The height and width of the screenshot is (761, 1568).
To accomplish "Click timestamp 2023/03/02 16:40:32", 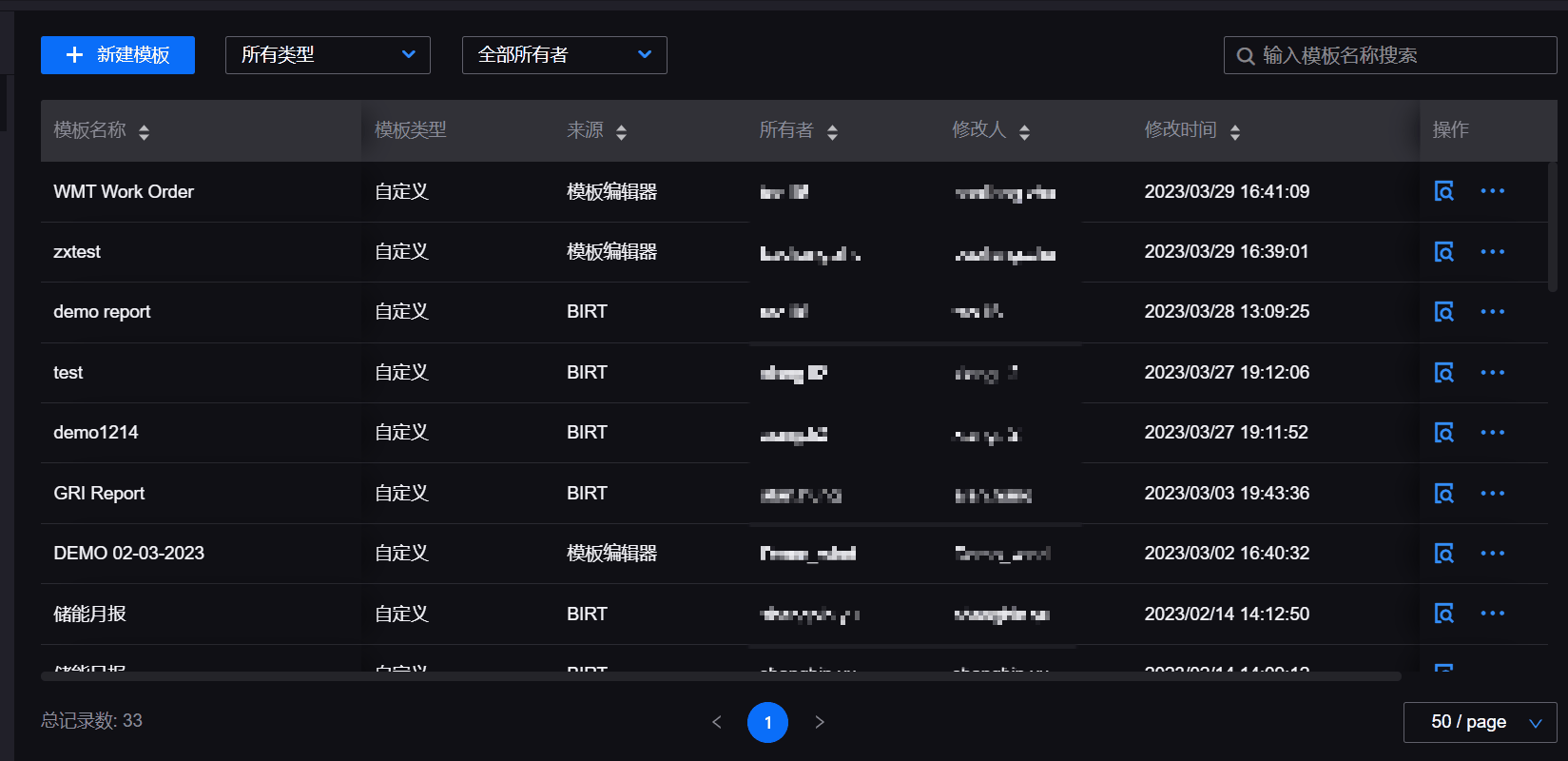I will 1227,554.
